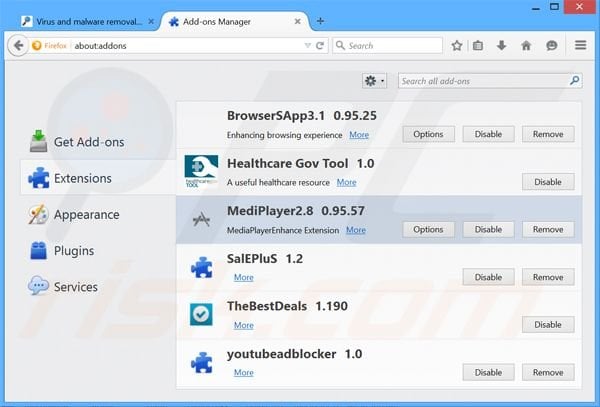Close the Virus and malware removal tab
Screen dimensions: 600x407
click(151, 21)
